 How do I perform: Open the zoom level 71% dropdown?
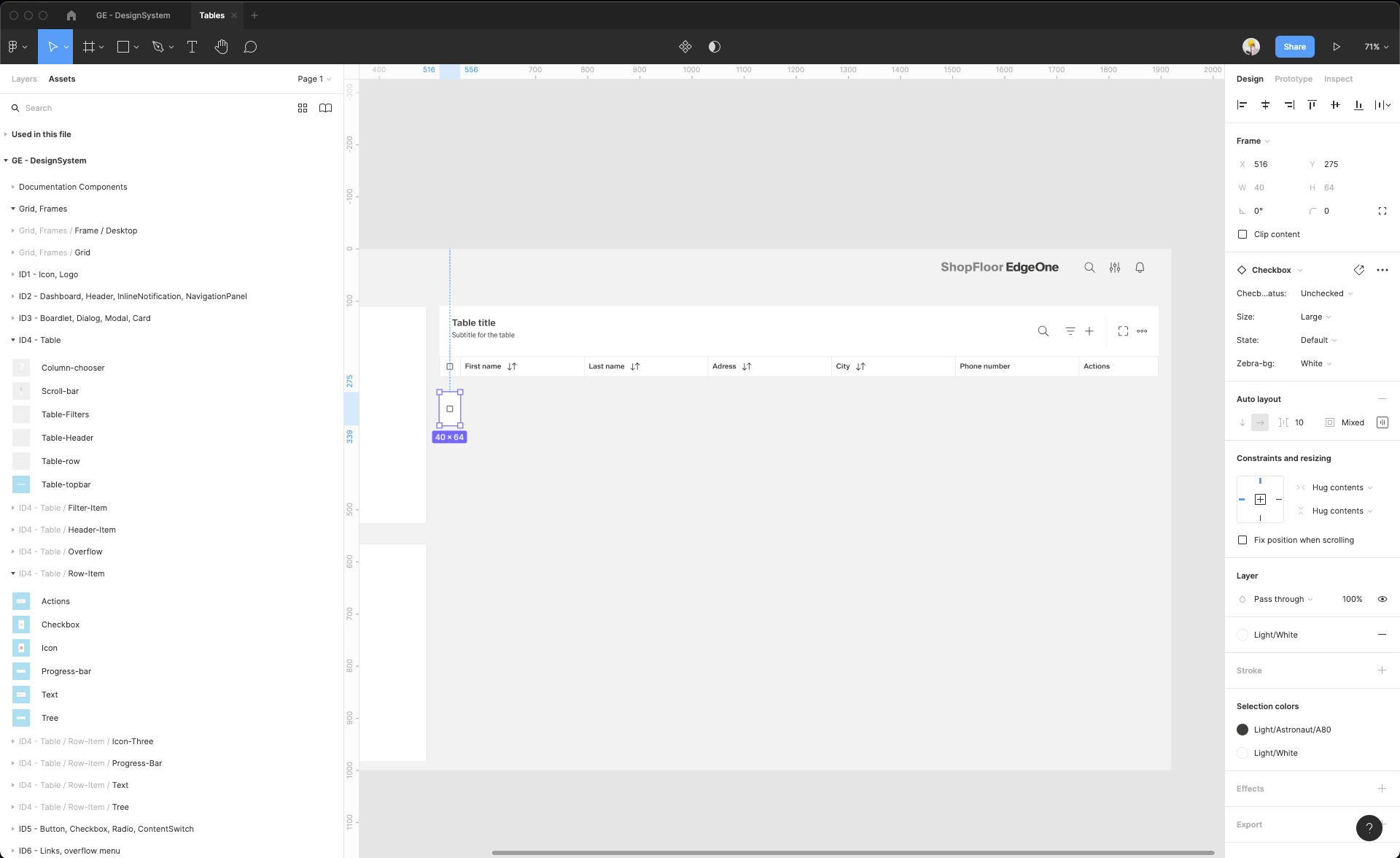click(1376, 47)
